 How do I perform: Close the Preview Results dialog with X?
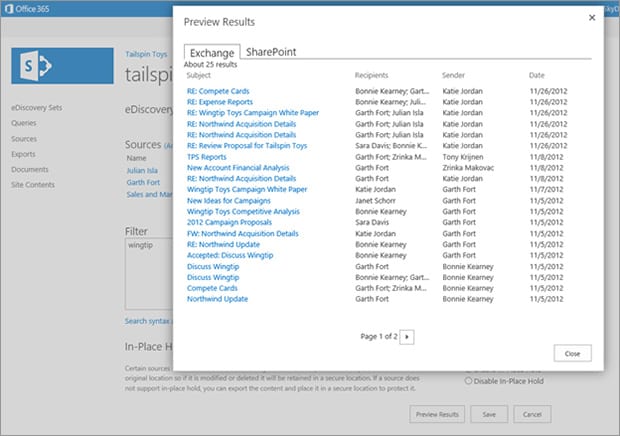point(592,17)
